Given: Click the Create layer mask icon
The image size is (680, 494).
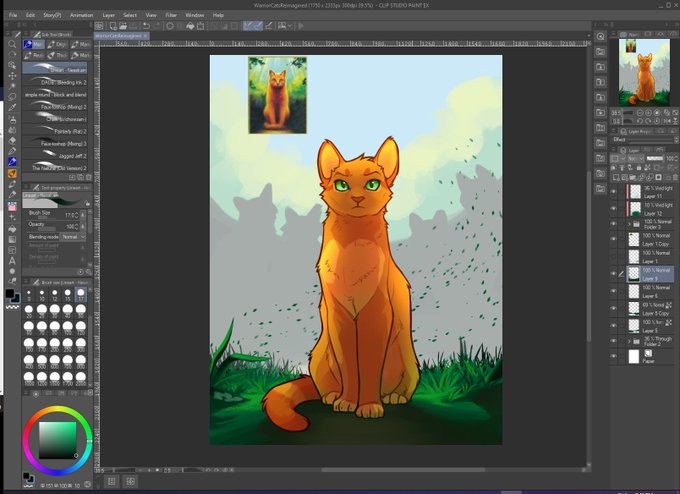Looking at the screenshot, I should (659, 177).
